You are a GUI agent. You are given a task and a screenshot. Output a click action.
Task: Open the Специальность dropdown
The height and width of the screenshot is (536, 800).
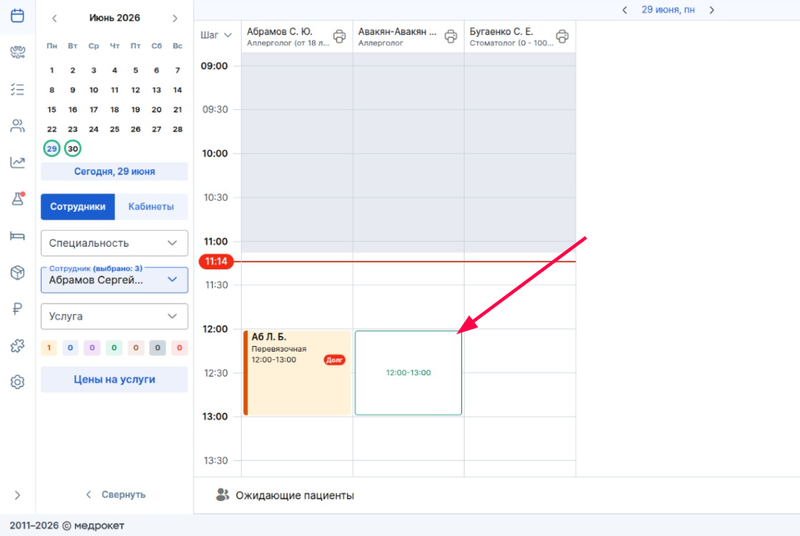pyautogui.click(x=114, y=243)
